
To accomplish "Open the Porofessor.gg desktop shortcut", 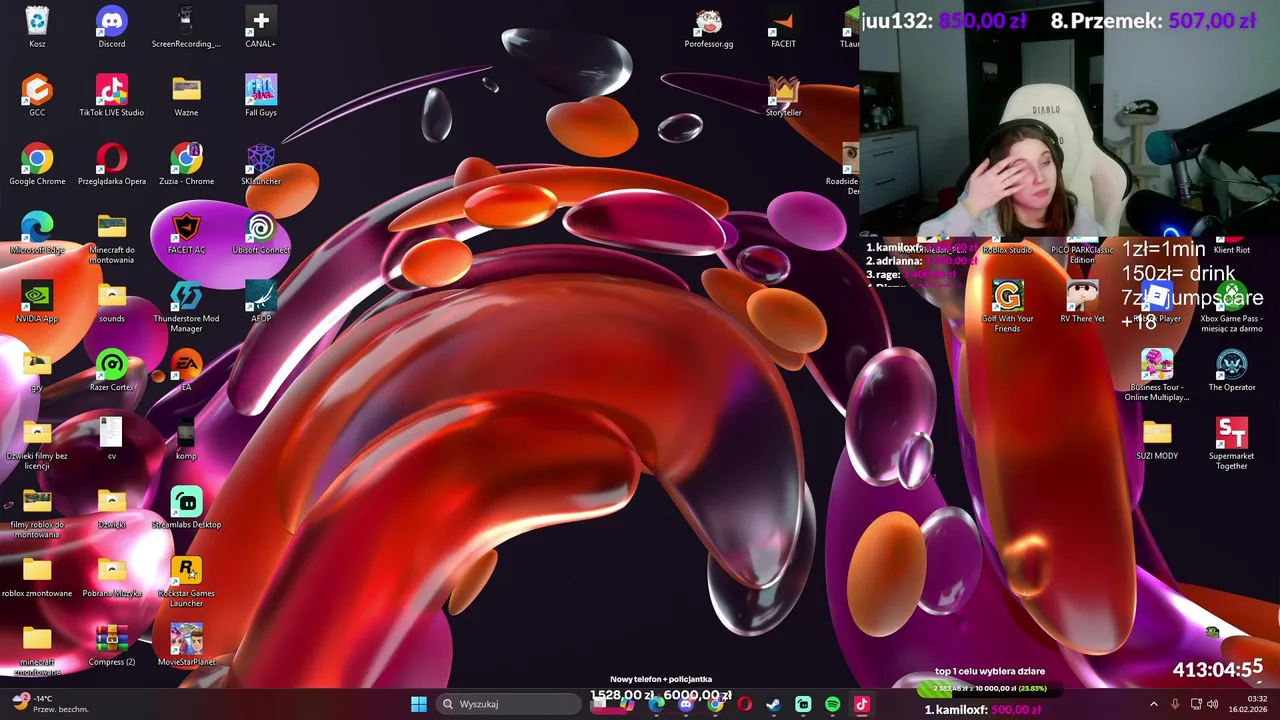I will click(709, 27).
